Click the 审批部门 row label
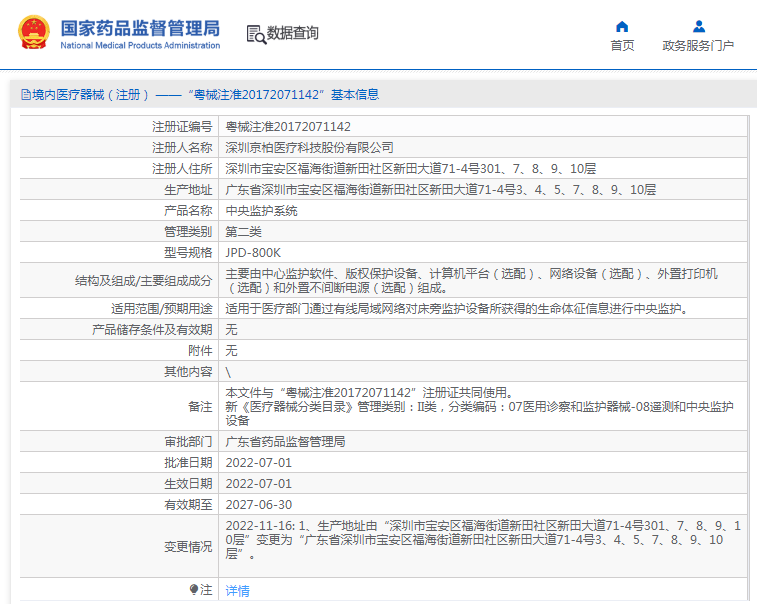This screenshot has height=604, width=757. coord(188,442)
